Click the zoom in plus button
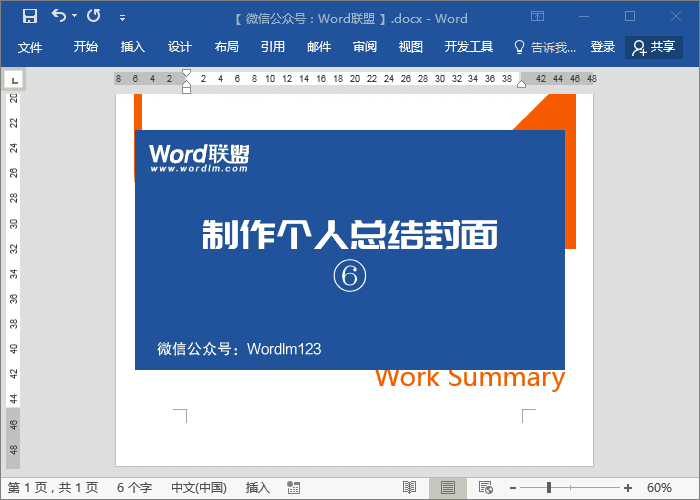The width and height of the screenshot is (700, 500). pos(628,488)
